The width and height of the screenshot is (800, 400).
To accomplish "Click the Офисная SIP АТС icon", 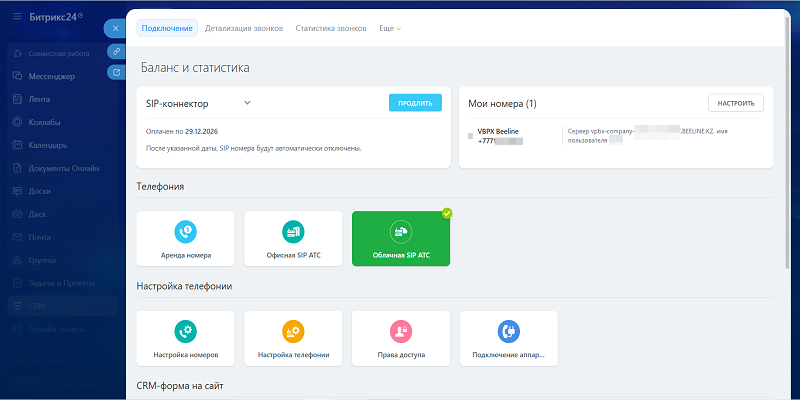I will point(293,232).
